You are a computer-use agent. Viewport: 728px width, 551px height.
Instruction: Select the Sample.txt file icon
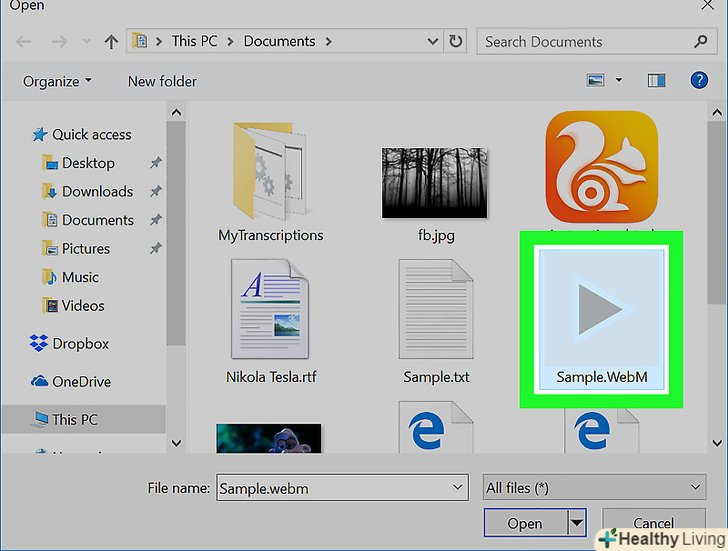(x=436, y=310)
